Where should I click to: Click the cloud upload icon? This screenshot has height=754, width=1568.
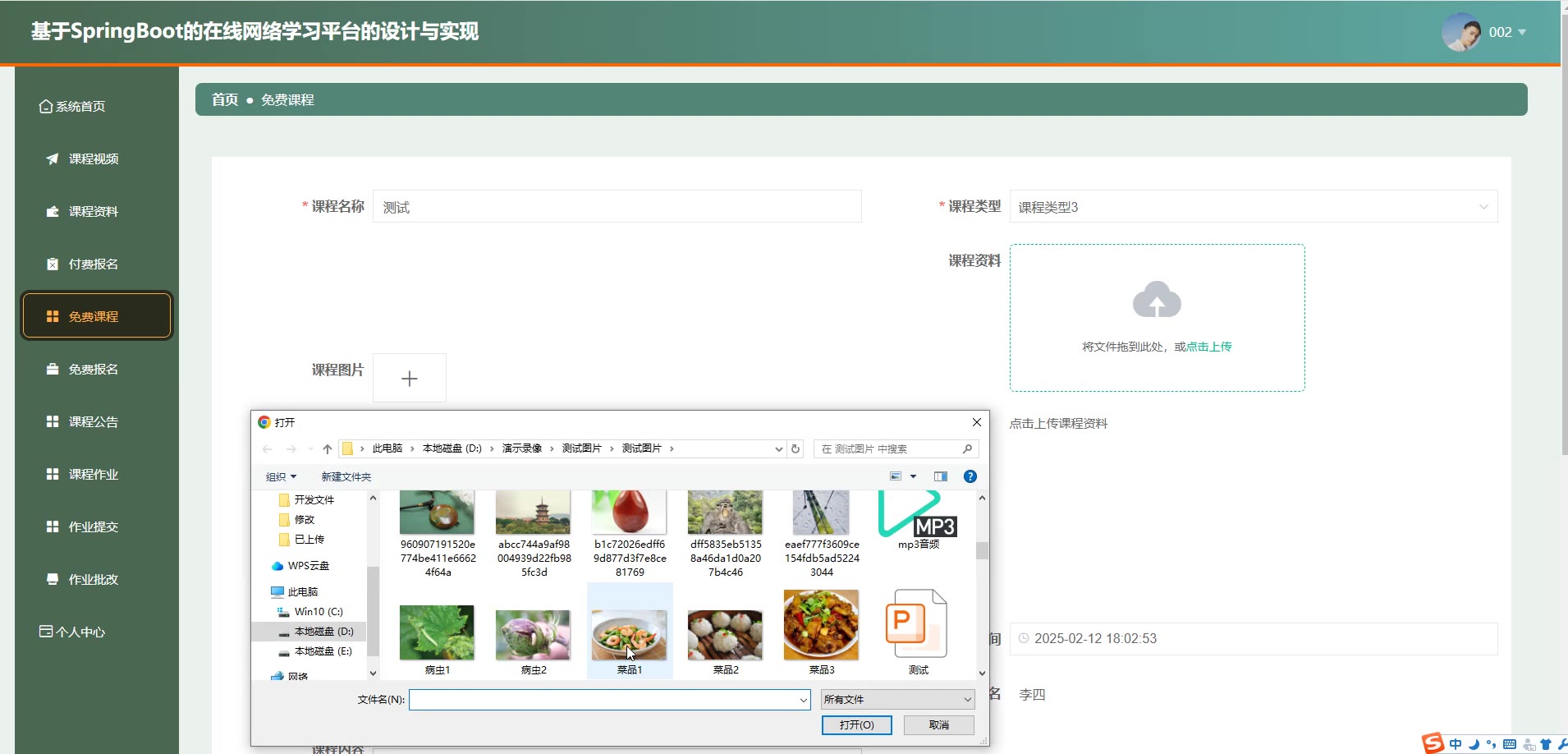[1157, 300]
